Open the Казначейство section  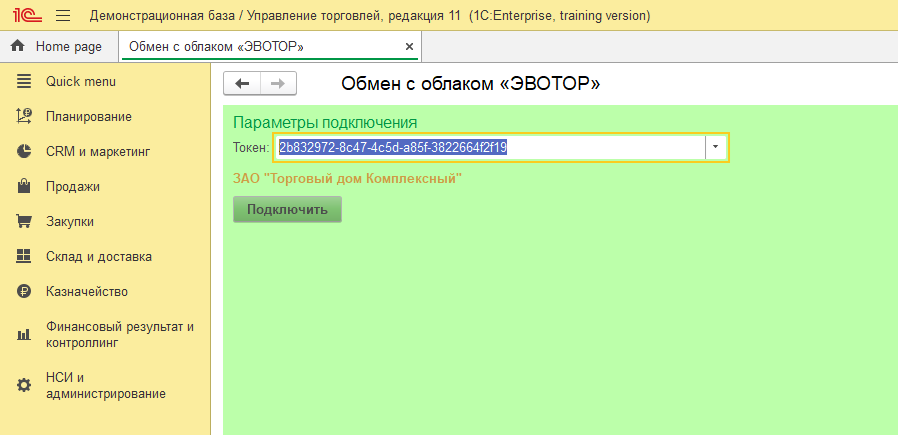(x=105, y=291)
